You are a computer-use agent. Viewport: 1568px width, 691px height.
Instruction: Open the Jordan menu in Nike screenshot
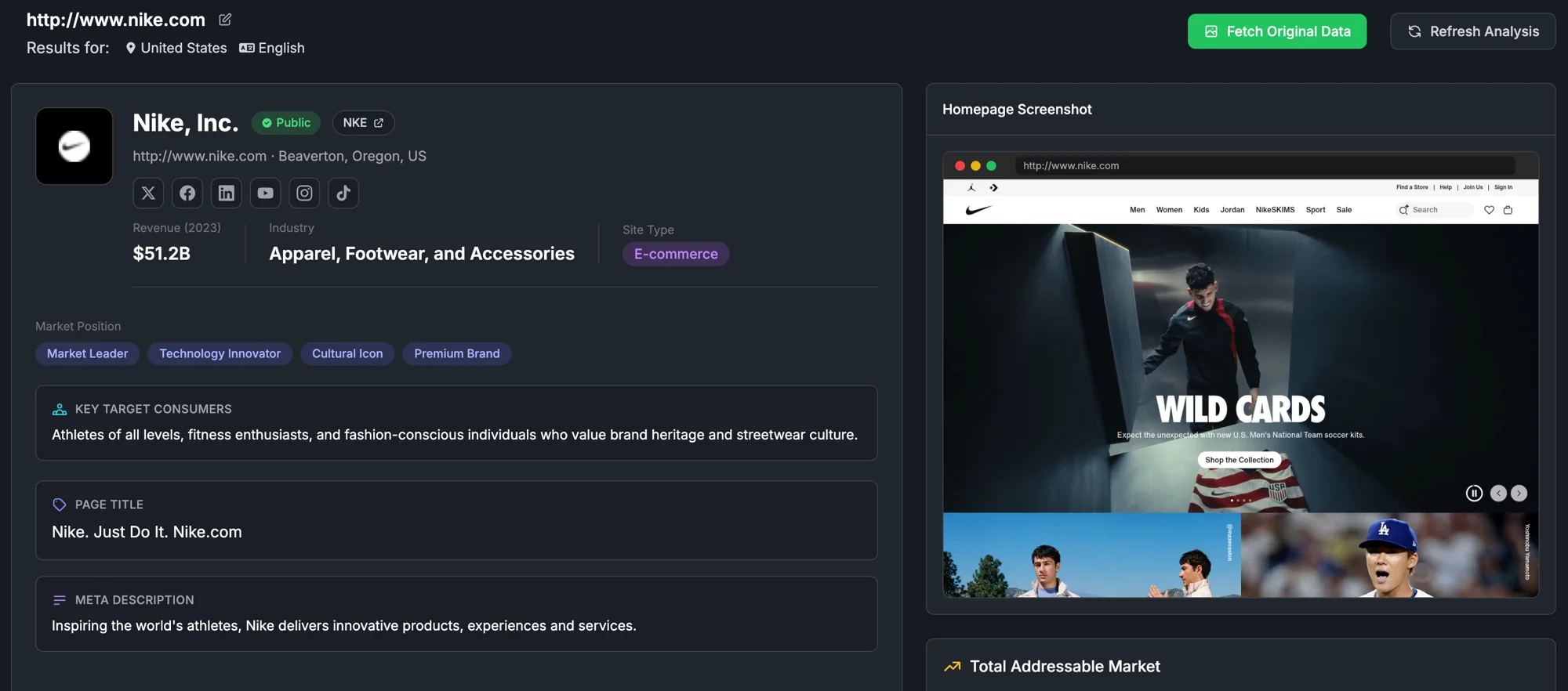[1232, 210]
